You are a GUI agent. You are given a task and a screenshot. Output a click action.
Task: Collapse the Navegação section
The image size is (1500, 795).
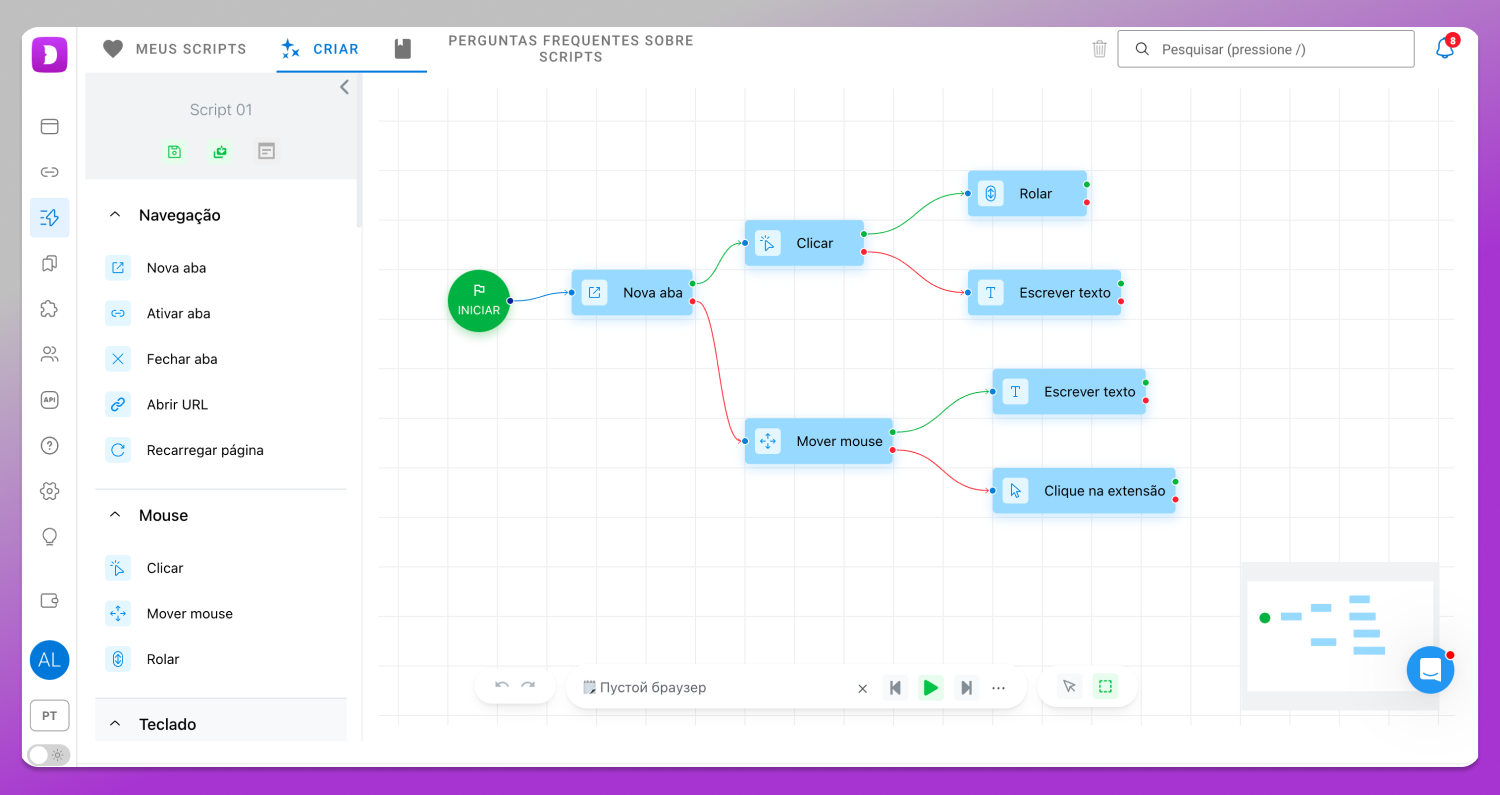pyautogui.click(x=115, y=215)
